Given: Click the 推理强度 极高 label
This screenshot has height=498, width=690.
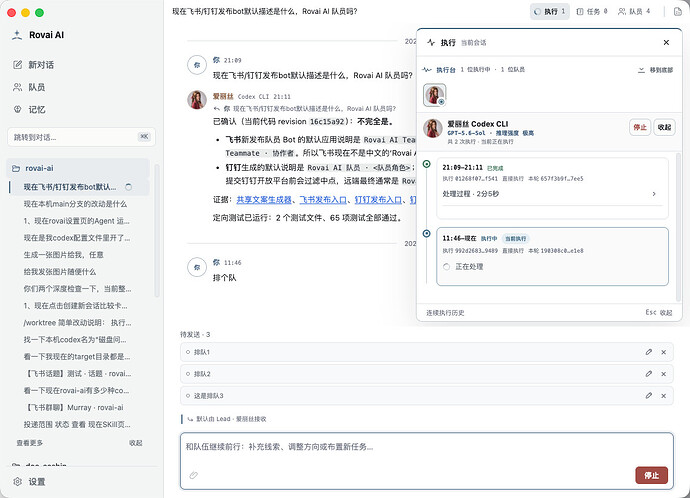Looking at the screenshot, I should 515,133.
